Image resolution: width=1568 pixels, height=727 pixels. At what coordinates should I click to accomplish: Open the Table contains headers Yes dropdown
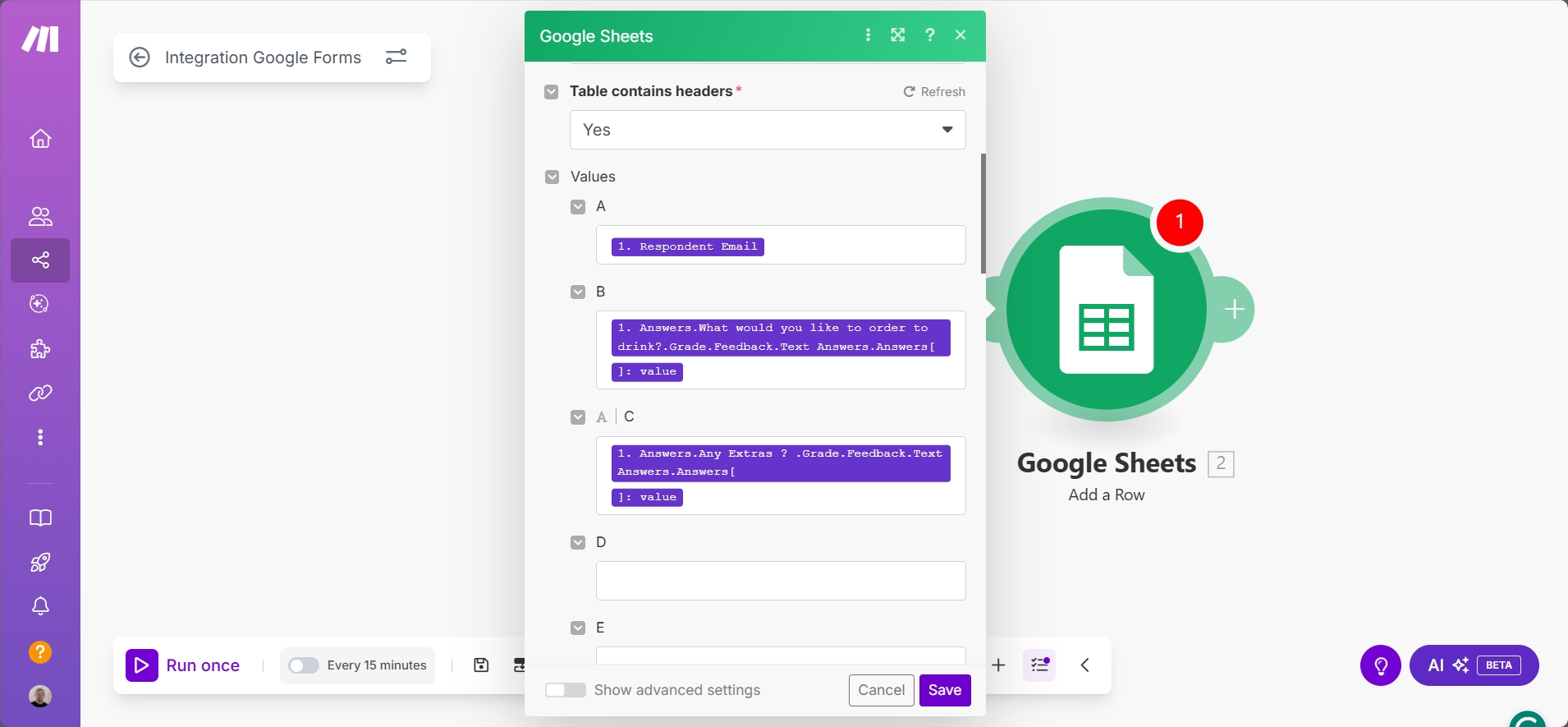[768, 130]
